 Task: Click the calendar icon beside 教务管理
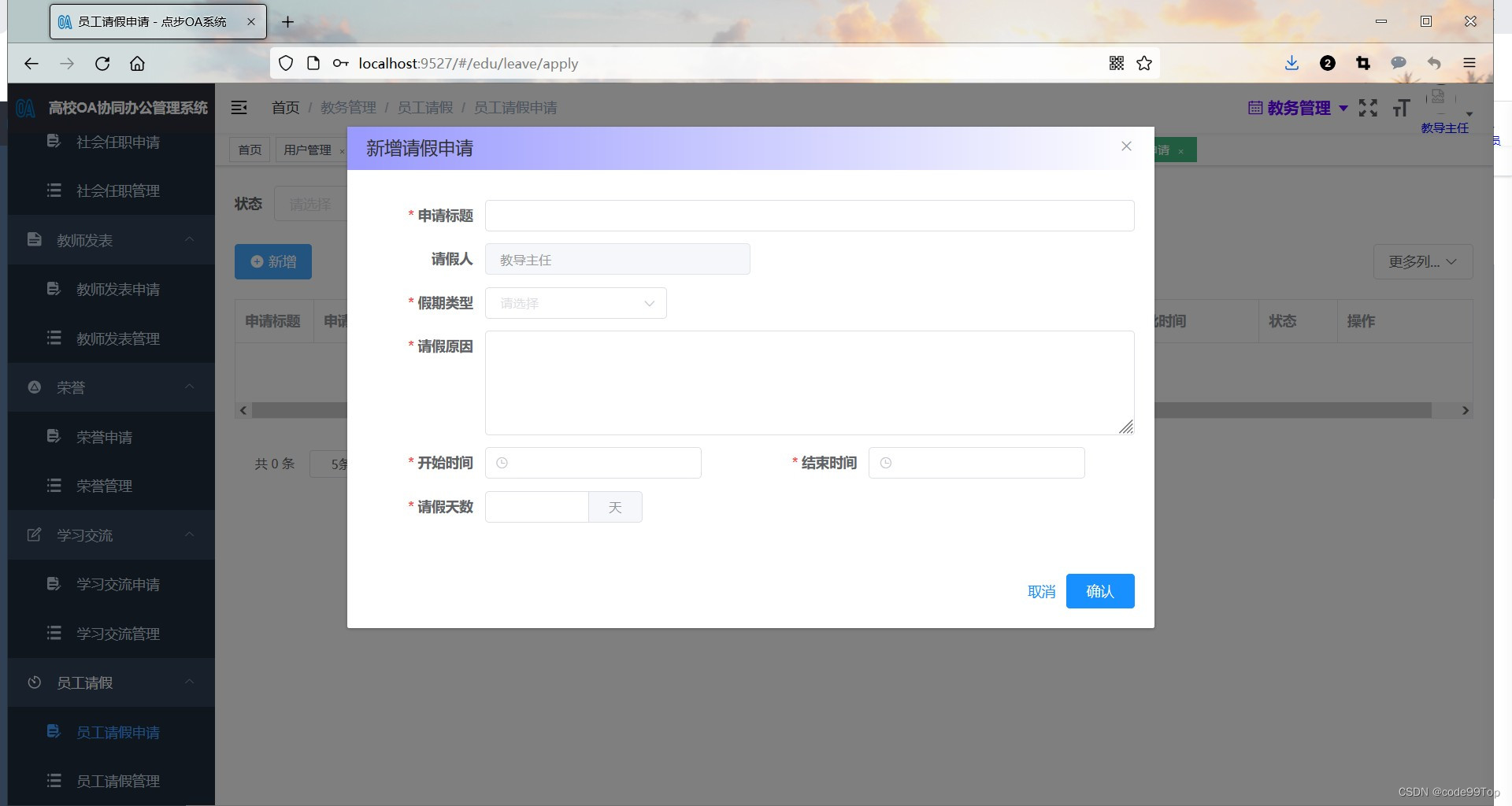coord(1254,108)
